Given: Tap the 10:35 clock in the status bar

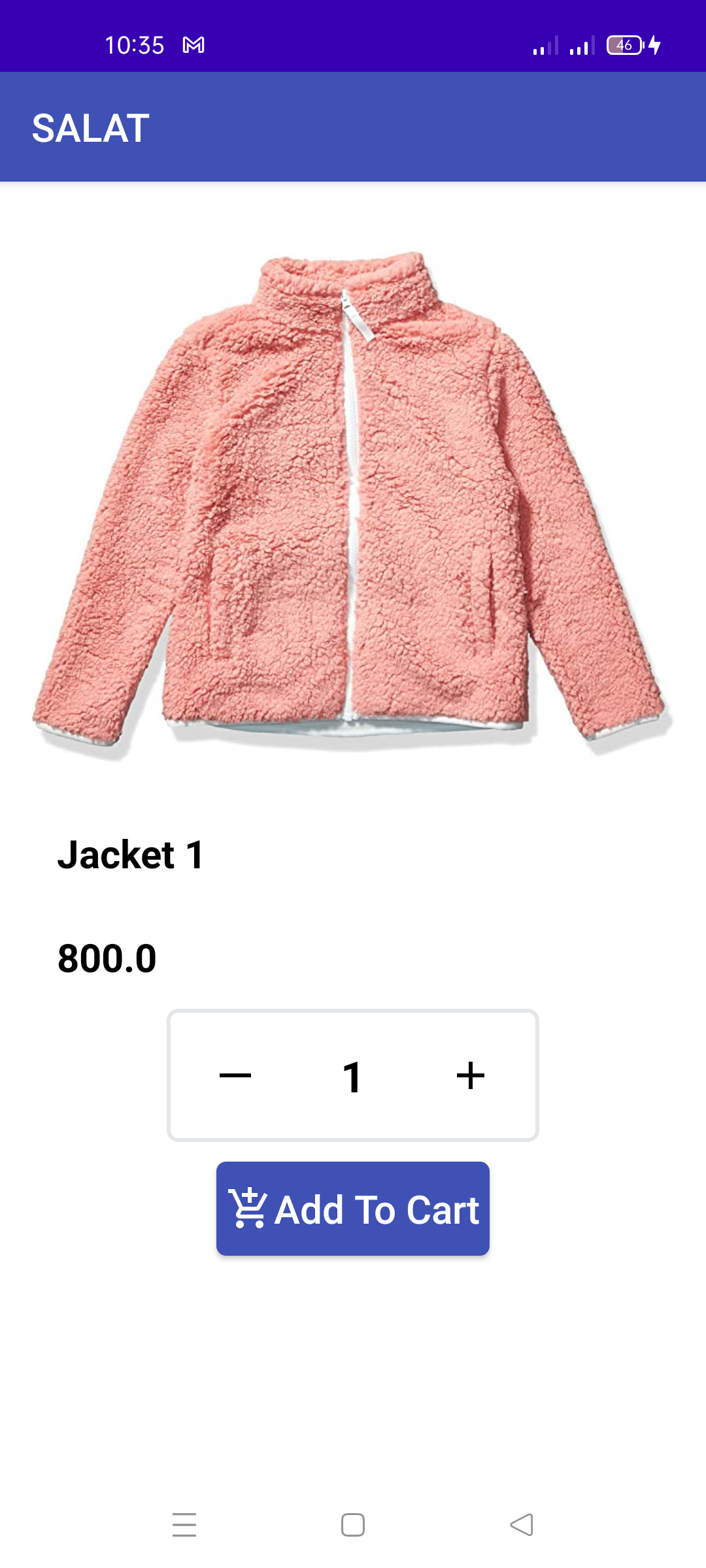Looking at the screenshot, I should (x=135, y=45).
